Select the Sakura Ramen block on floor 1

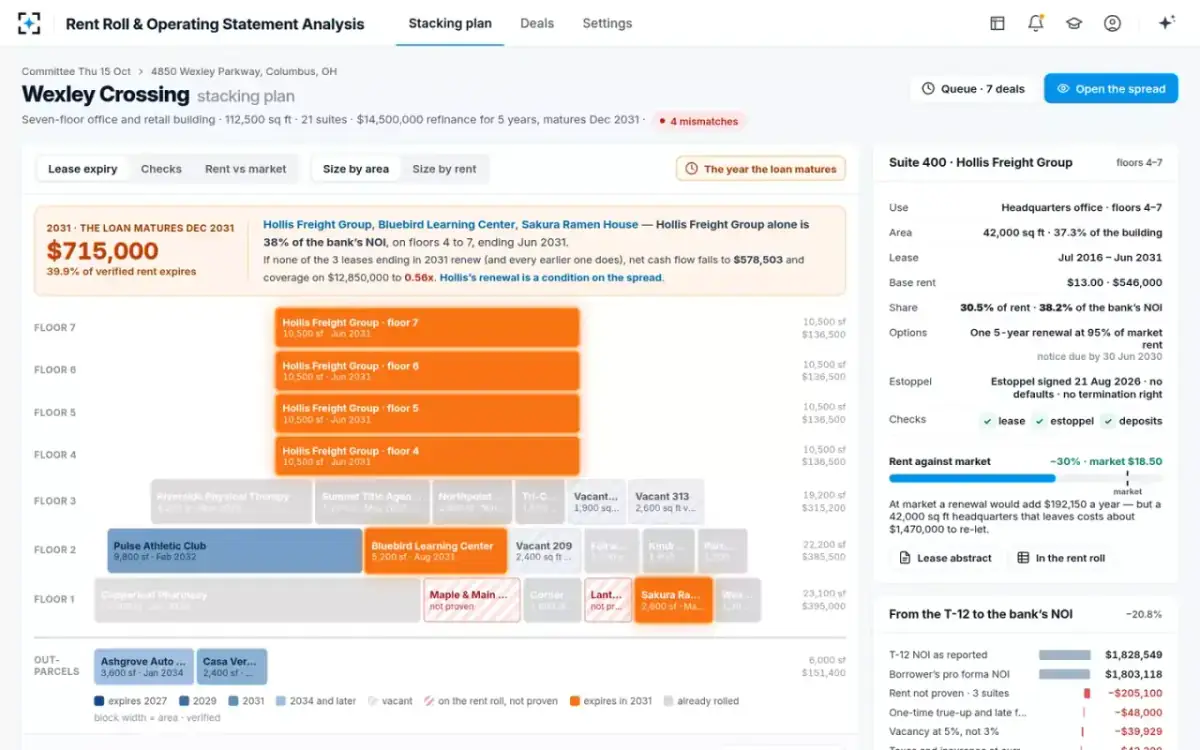coord(673,600)
